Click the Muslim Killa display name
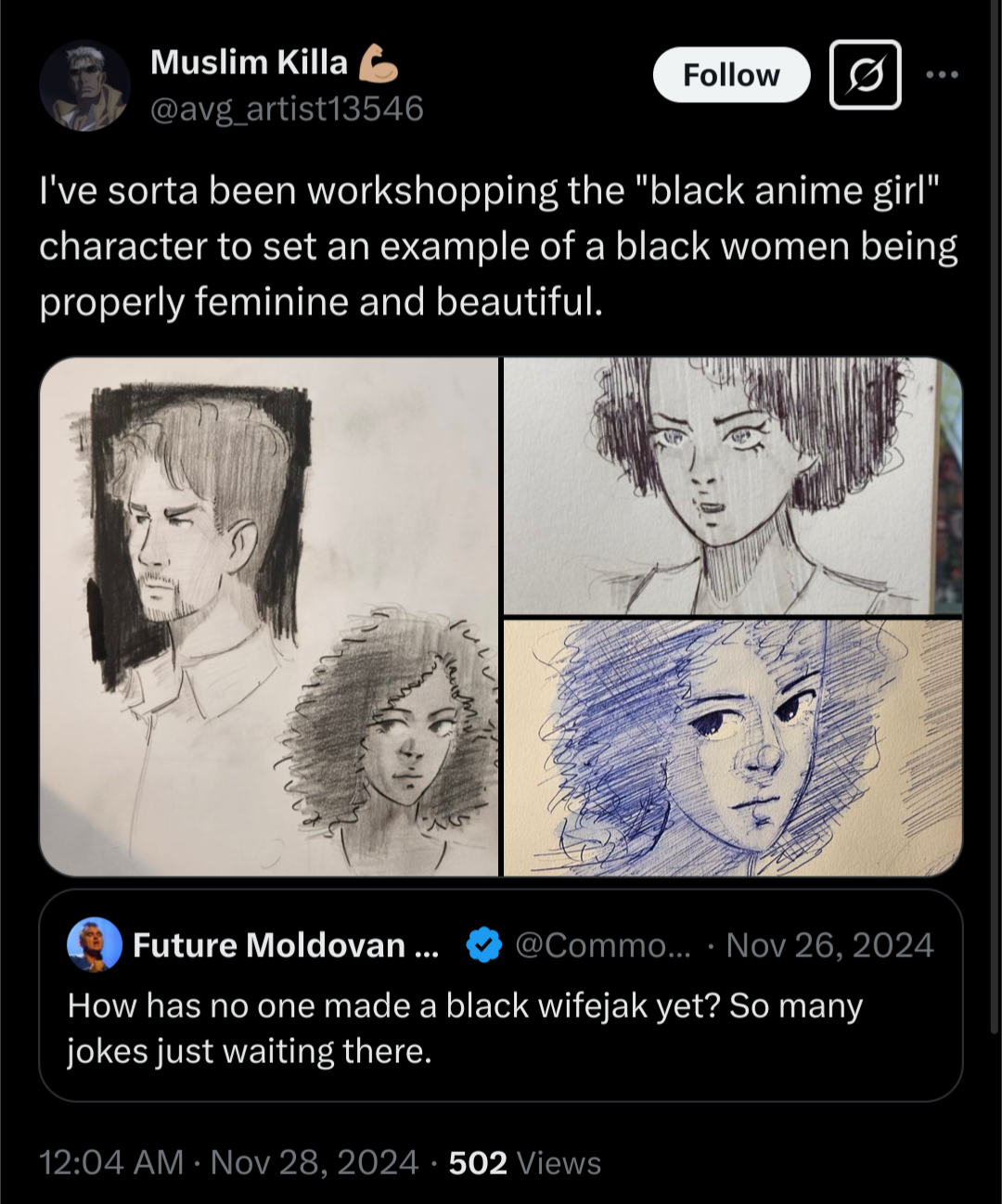Image resolution: width=1002 pixels, height=1204 pixels. tap(249, 62)
